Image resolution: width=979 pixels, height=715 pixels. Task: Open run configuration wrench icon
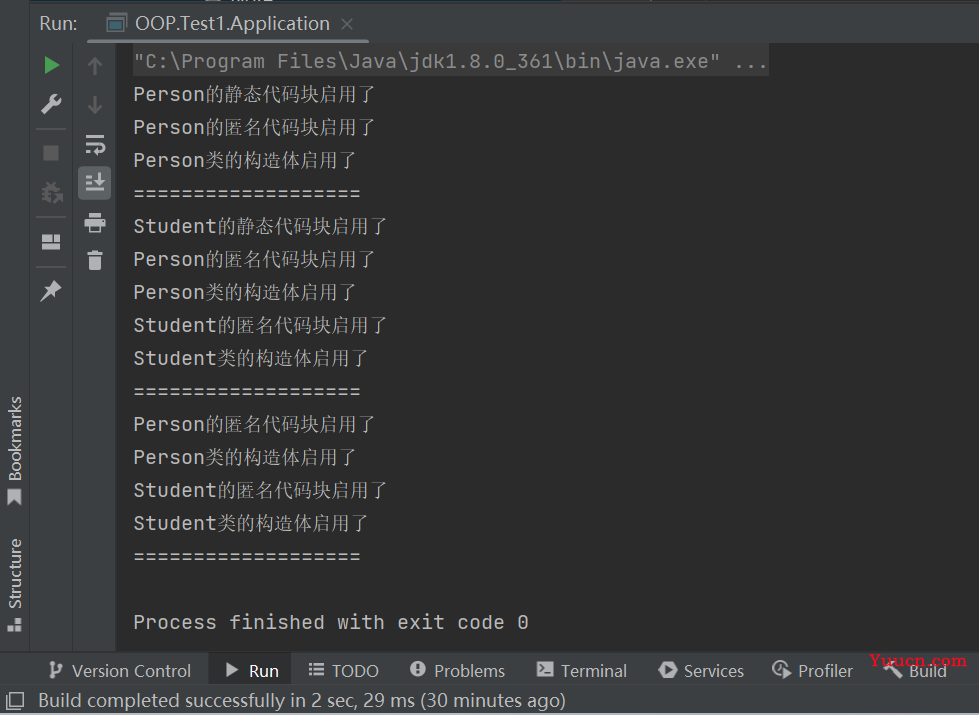click(51, 104)
